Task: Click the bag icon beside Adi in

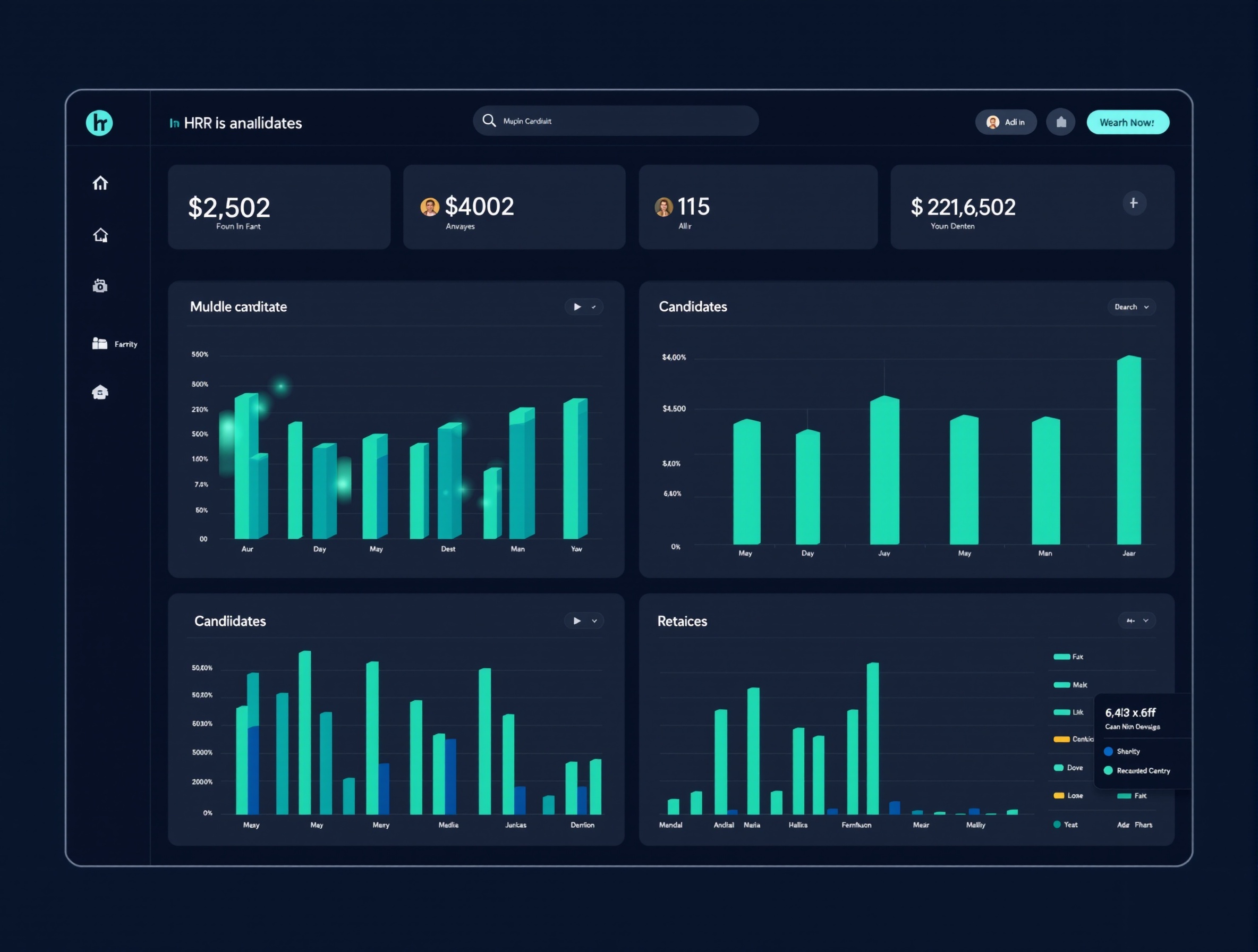Action: (x=1061, y=122)
